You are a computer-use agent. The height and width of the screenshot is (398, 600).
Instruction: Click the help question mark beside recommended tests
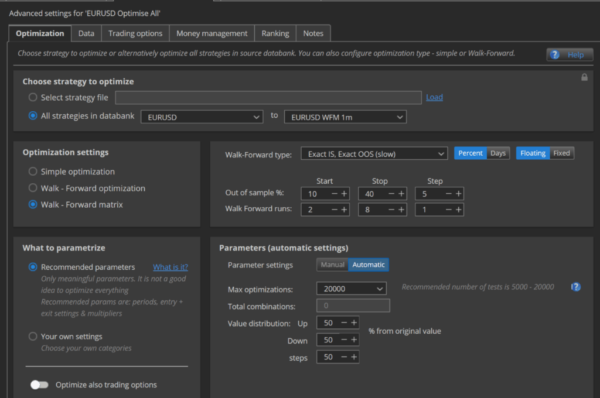coord(576,287)
